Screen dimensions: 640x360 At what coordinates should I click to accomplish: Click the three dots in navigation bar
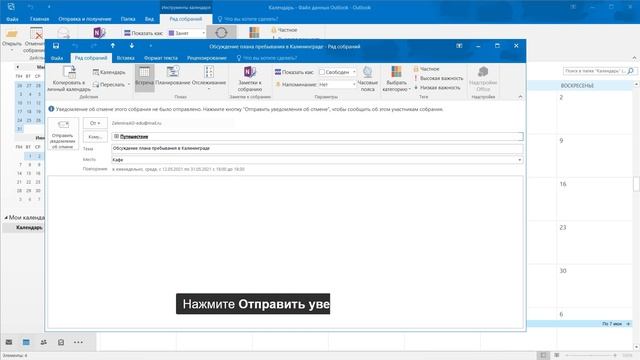pos(78,342)
